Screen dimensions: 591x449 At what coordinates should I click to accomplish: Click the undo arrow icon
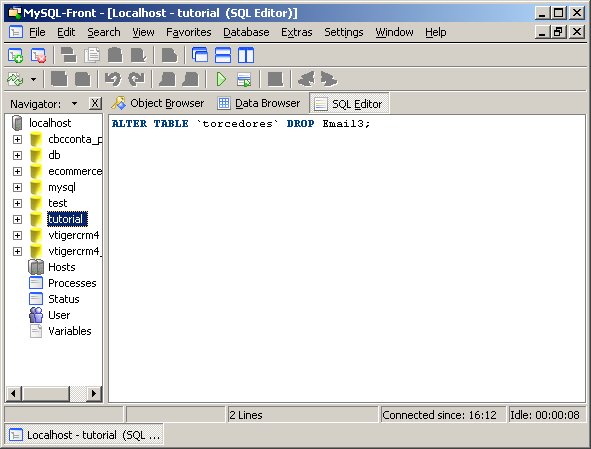[113, 80]
